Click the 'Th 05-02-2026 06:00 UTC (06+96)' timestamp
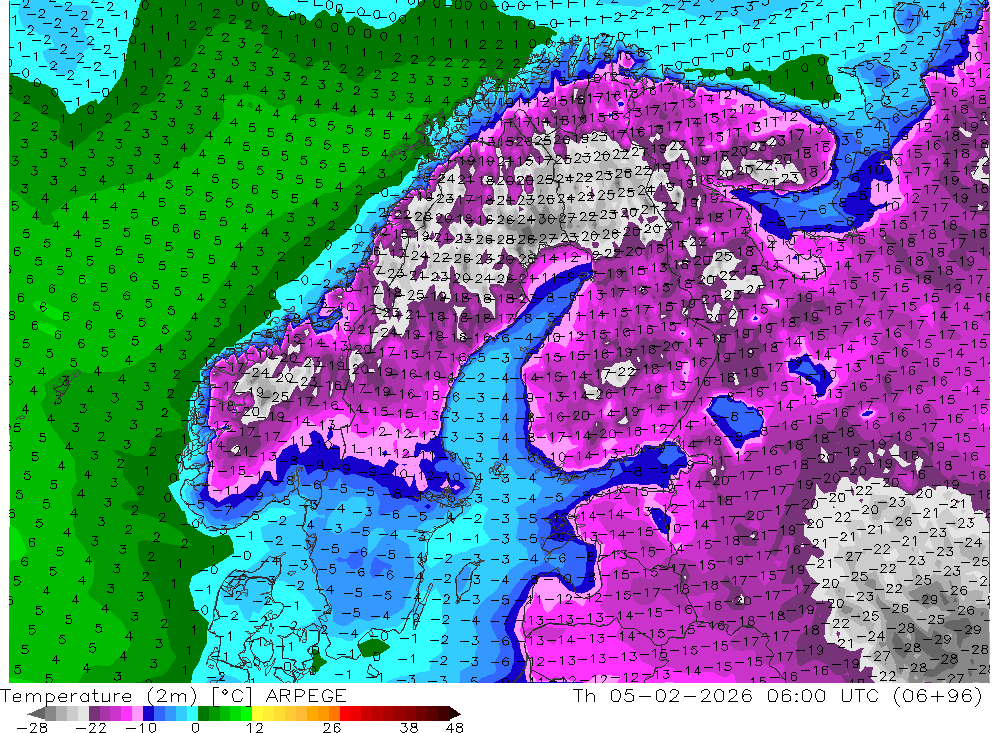The image size is (1000, 733). coord(777,695)
